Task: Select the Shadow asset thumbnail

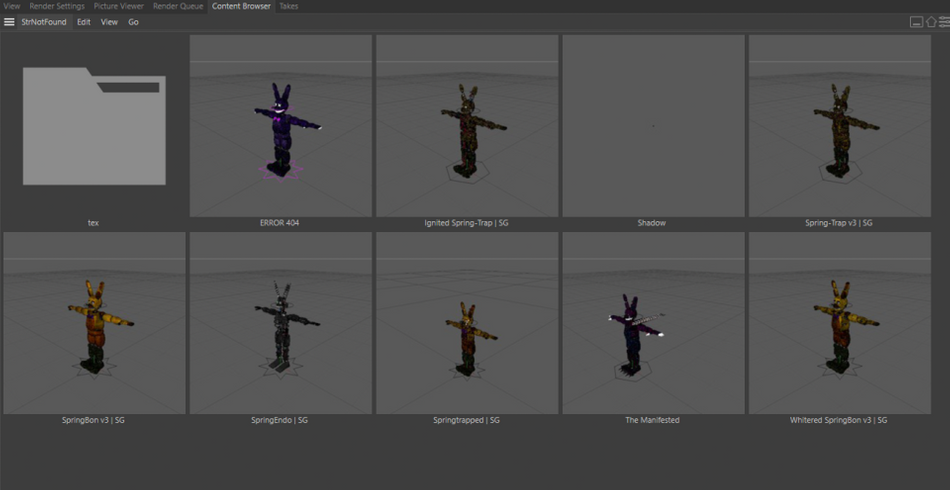Action: point(653,125)
